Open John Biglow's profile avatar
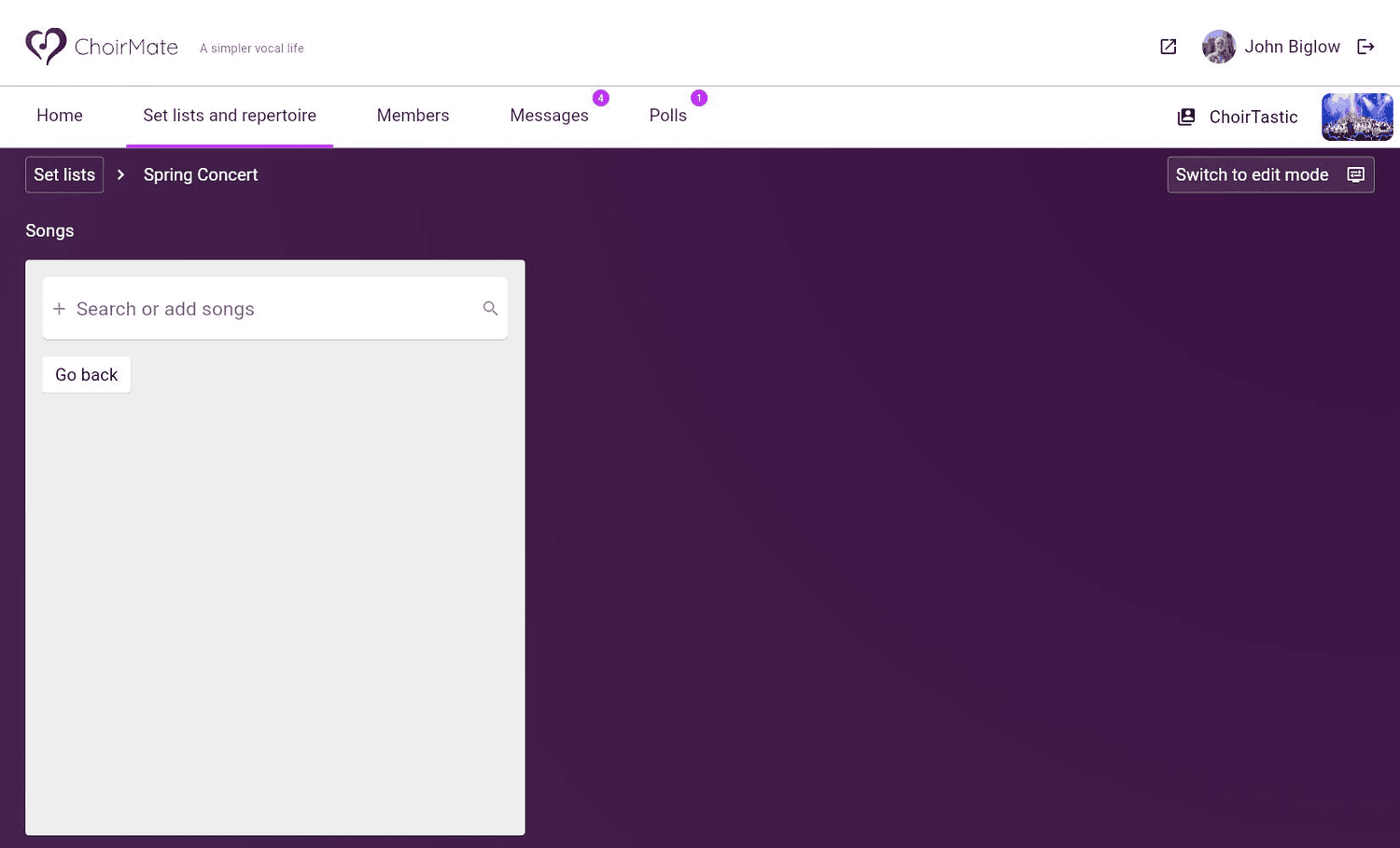This screenshot has height=848, width=1400. point(1219,47)
